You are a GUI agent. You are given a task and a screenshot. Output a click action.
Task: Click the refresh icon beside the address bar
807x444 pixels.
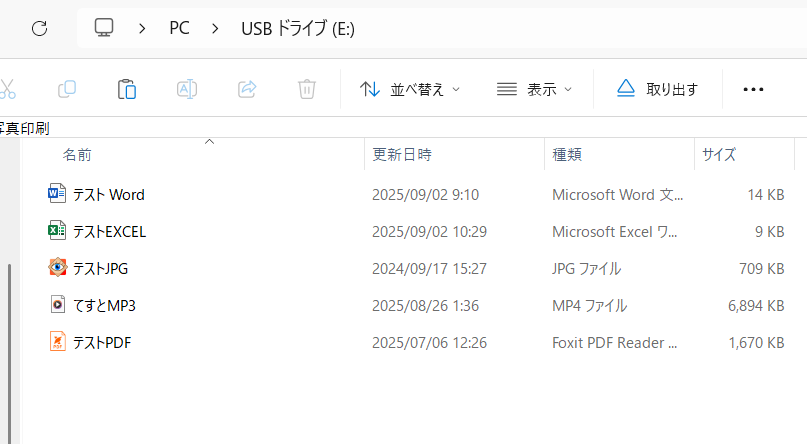click(x=40, y=28)
